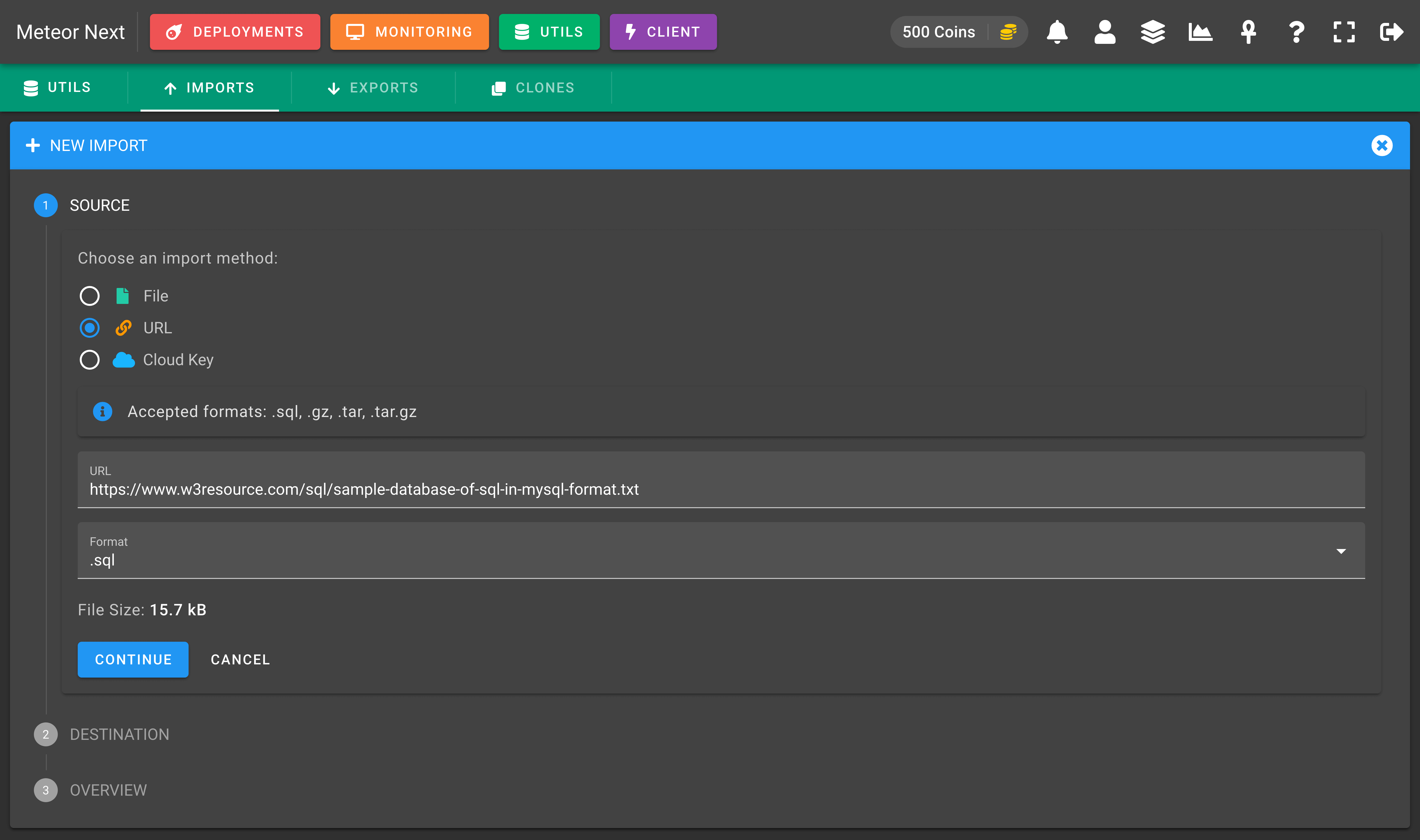Switch to the Clones tab
This screenshot has height=840, width=1420.
click(x=533, y=88)
